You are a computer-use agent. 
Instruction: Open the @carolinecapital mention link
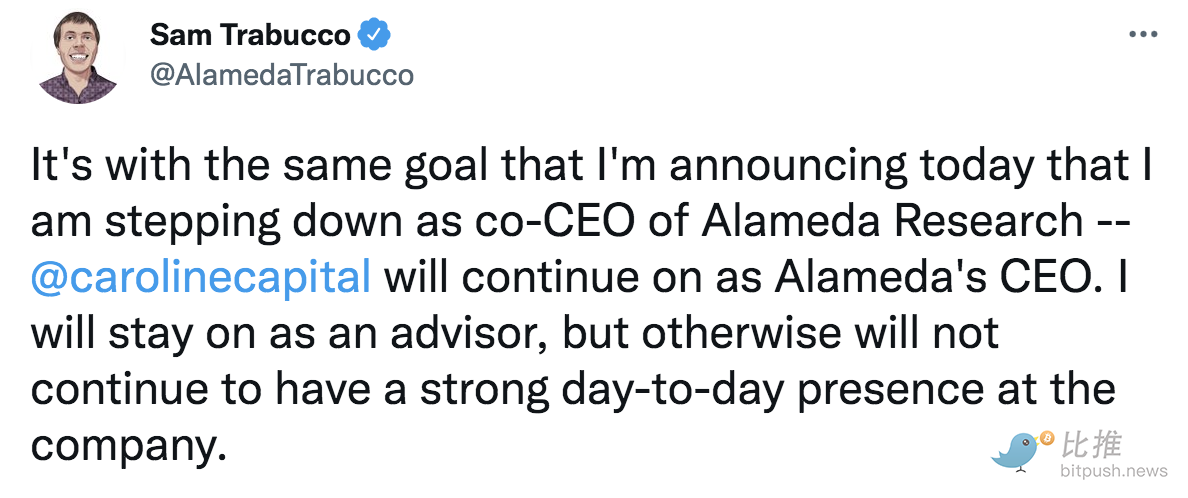tap(201, 276)
